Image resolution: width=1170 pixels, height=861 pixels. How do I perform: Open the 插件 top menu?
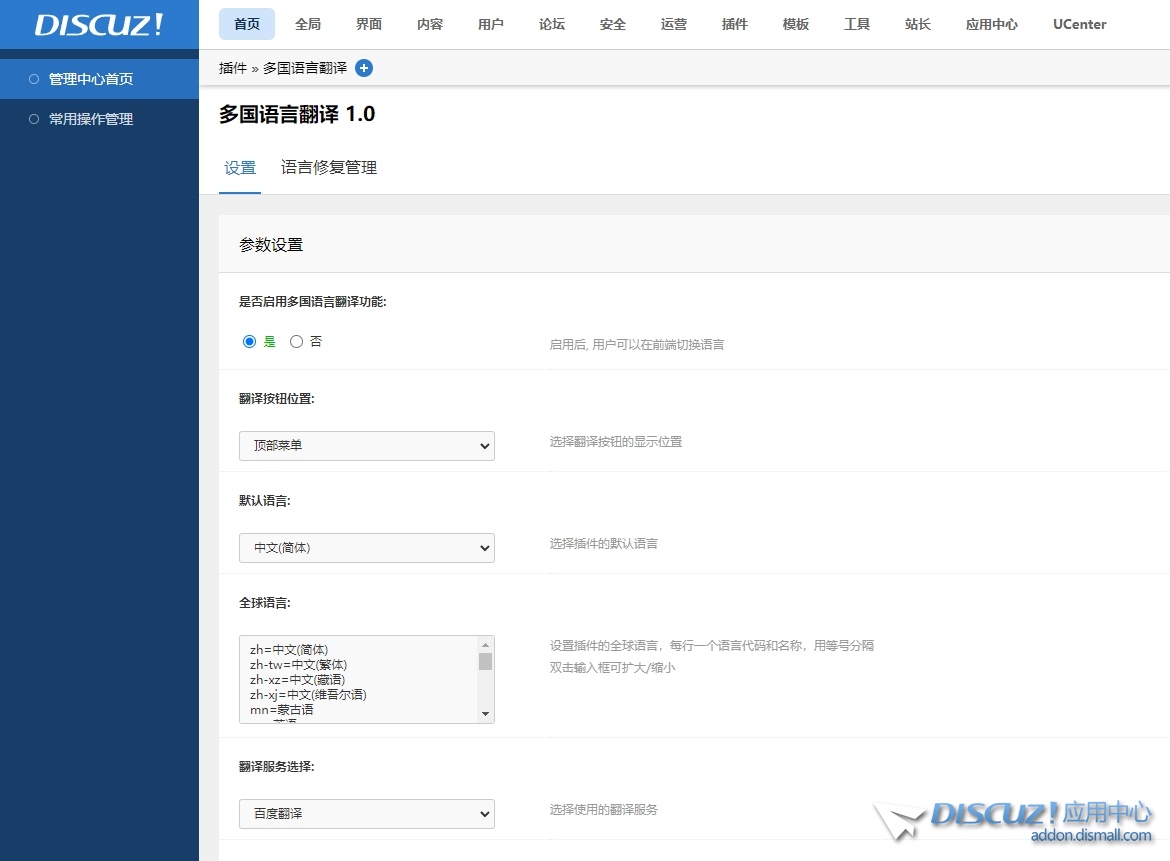click(735, 24)
